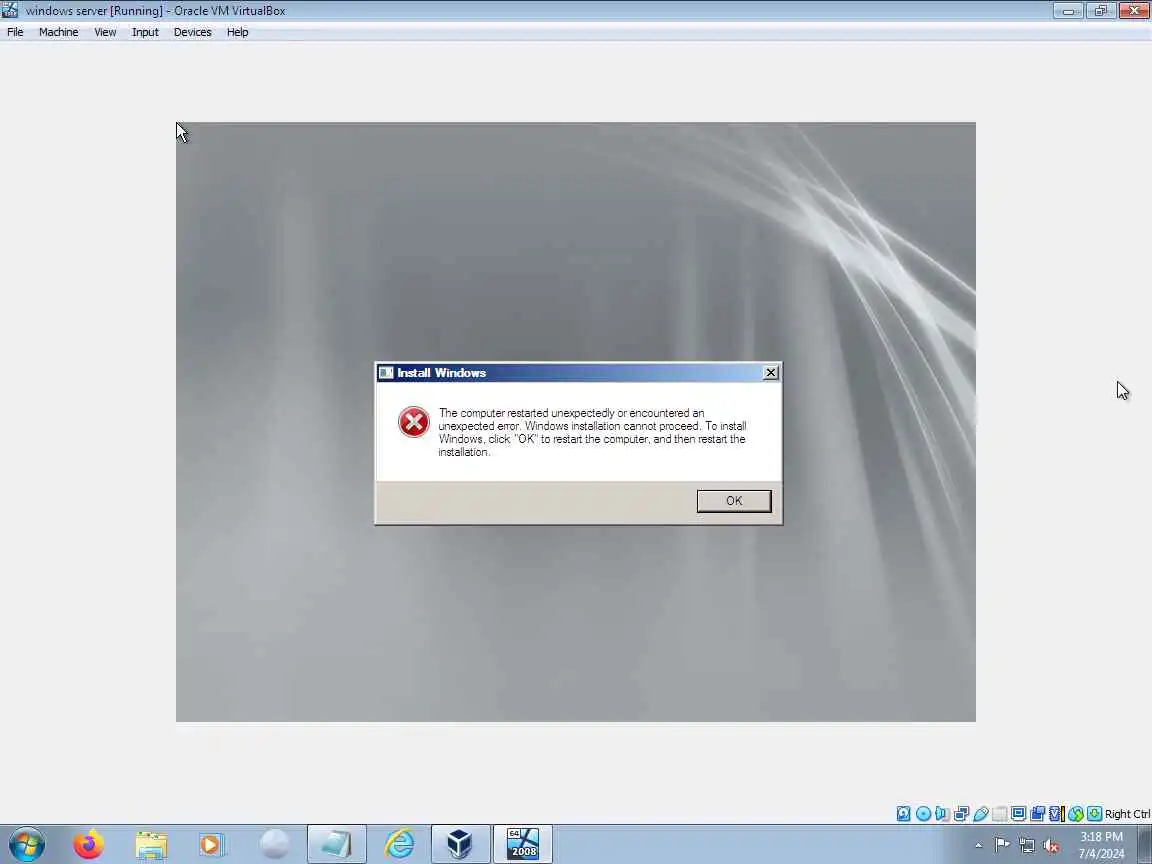Image resolution: width=1152 pixels, height=864 pixels.
Task: Click the audio status indicator icon
Action: (943, 813)
